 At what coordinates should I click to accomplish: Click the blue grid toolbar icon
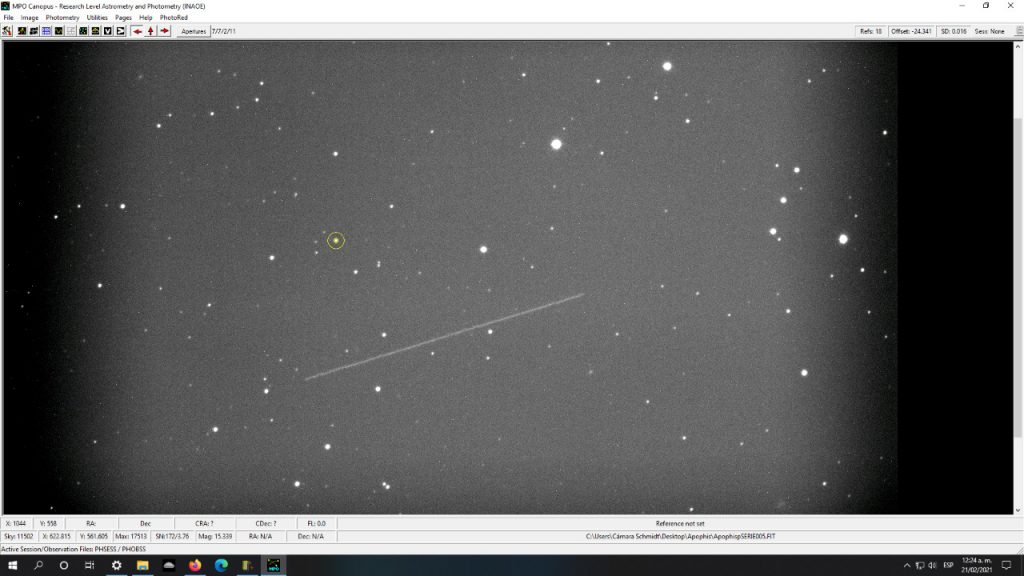46,31
